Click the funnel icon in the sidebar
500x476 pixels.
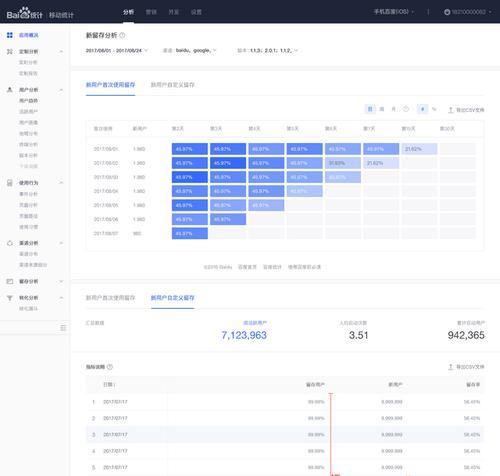pos(10,298)
